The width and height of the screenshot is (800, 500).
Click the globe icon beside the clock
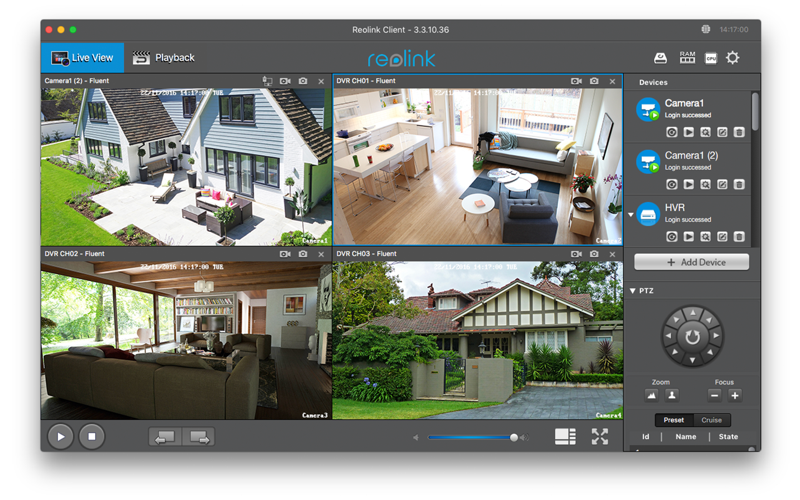(x=706, y=30)
